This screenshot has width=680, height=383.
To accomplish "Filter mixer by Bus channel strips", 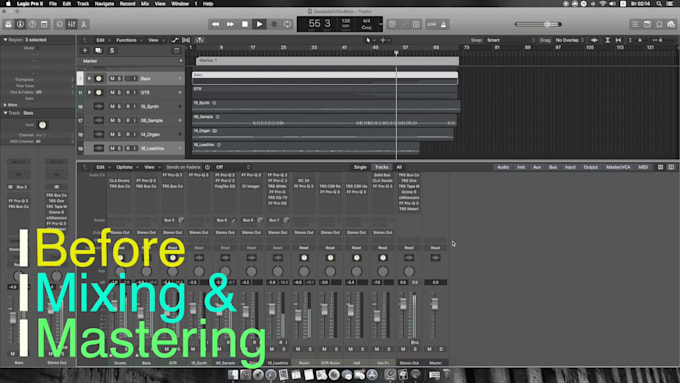I will coord(553,167).
